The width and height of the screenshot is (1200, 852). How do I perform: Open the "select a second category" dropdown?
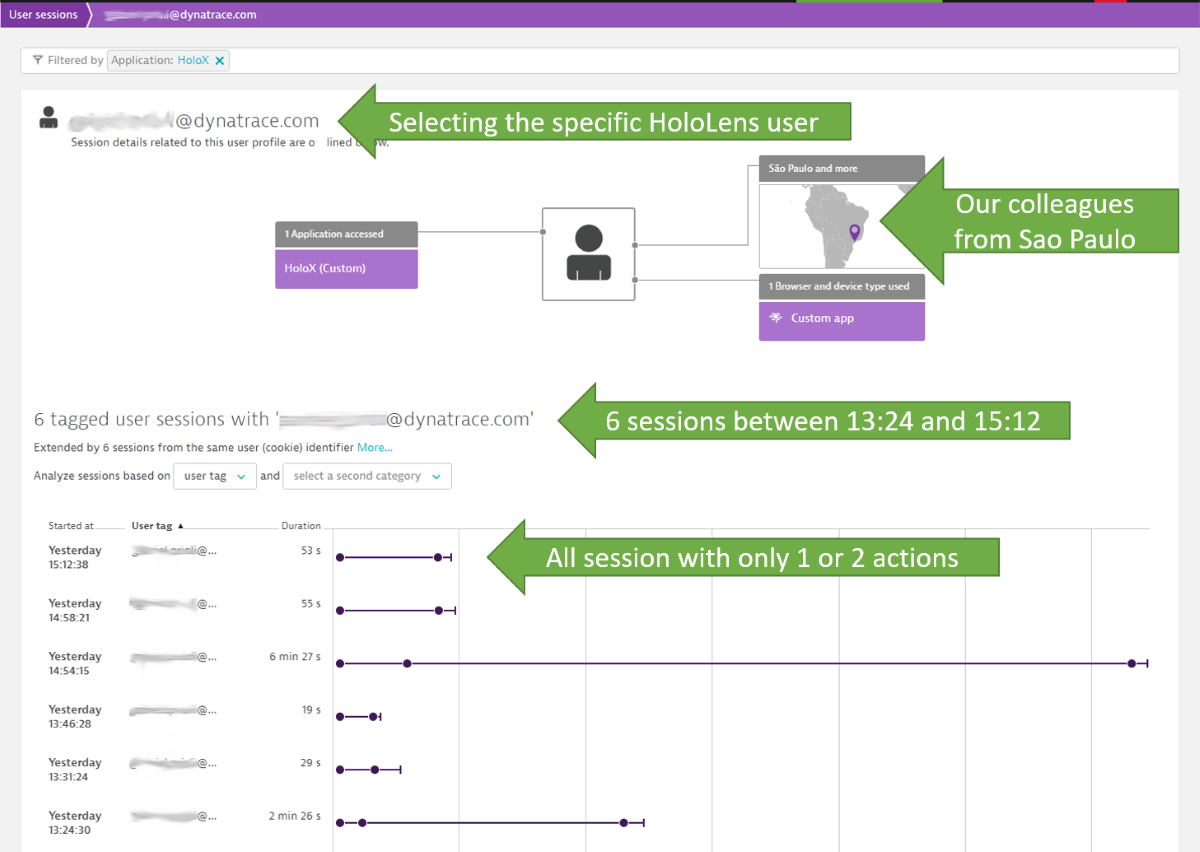click(x=366, y=476)
